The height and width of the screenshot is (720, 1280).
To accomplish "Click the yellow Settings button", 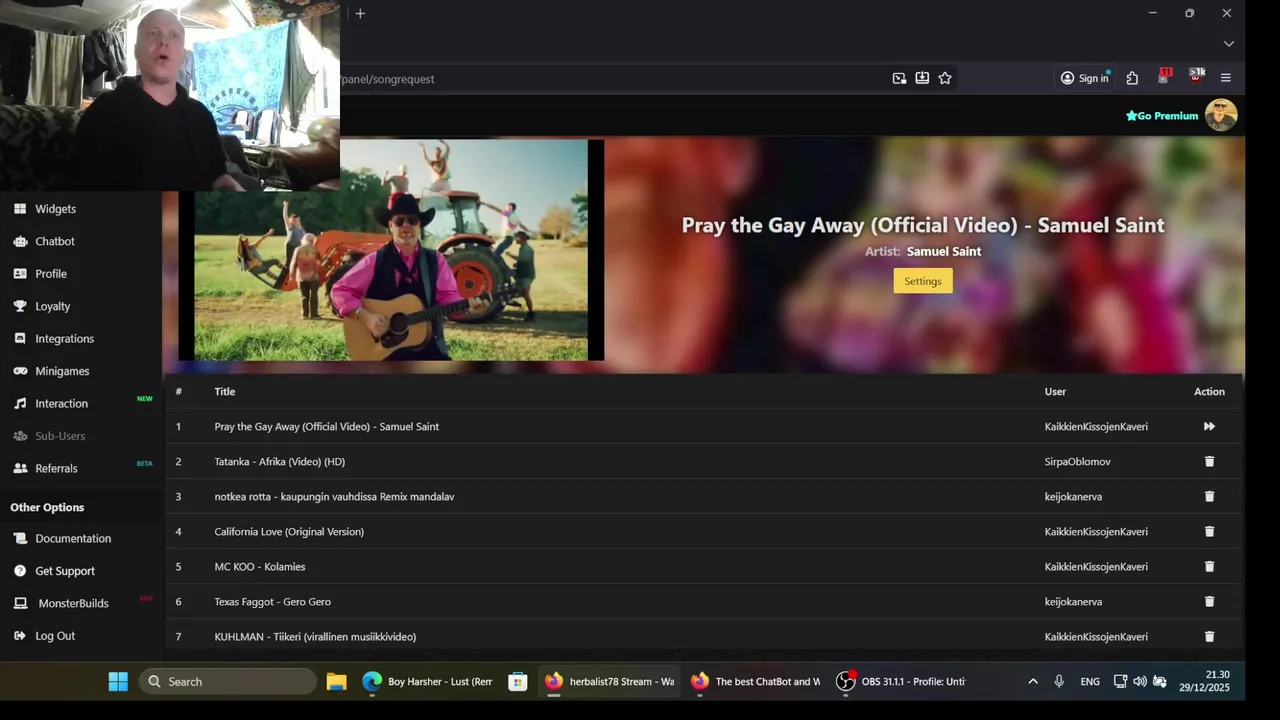I will (923, 281).
